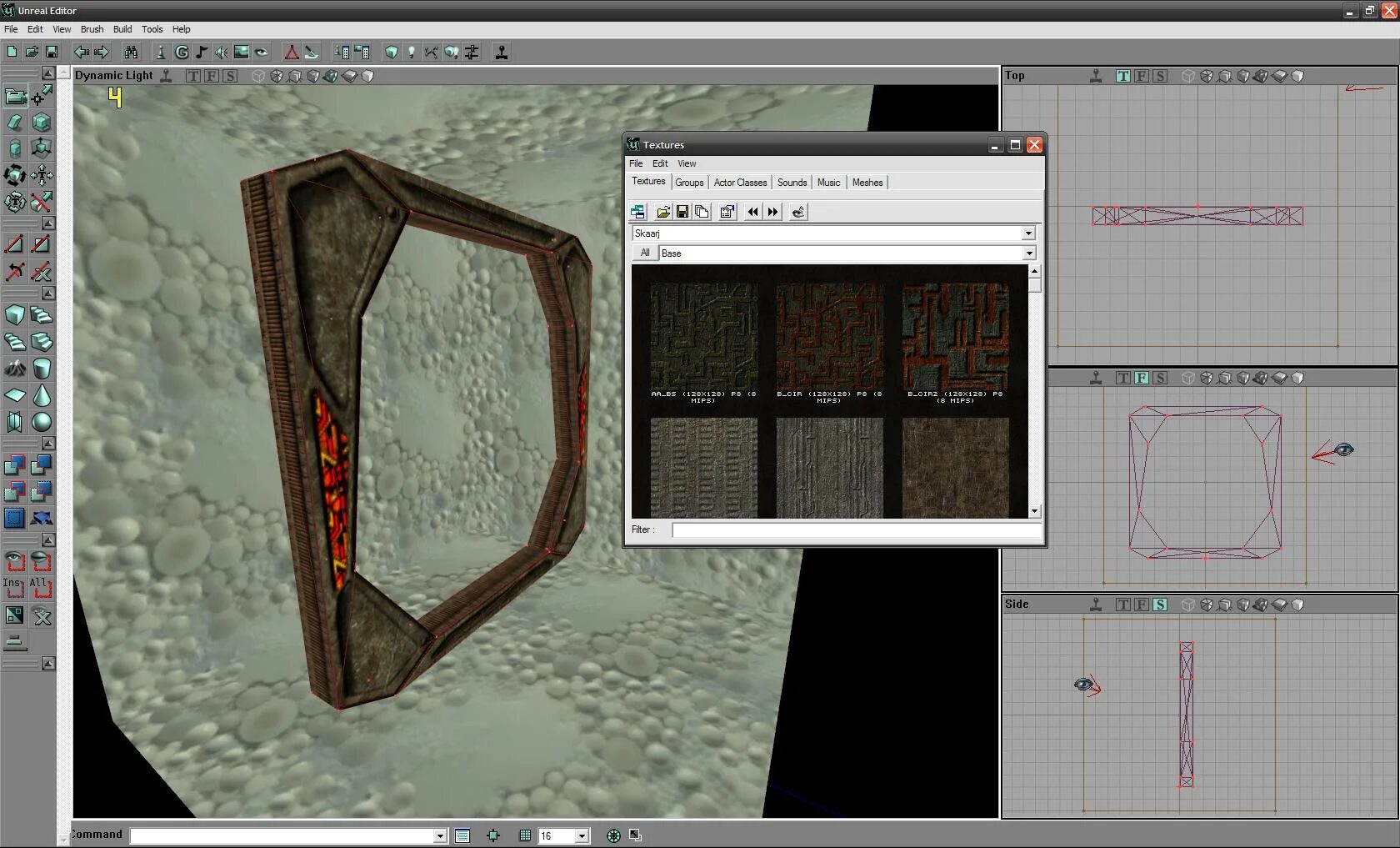Open the Brush menu in Unreal Editor
The image size is (1400, 848).
[x=92, y=29]
